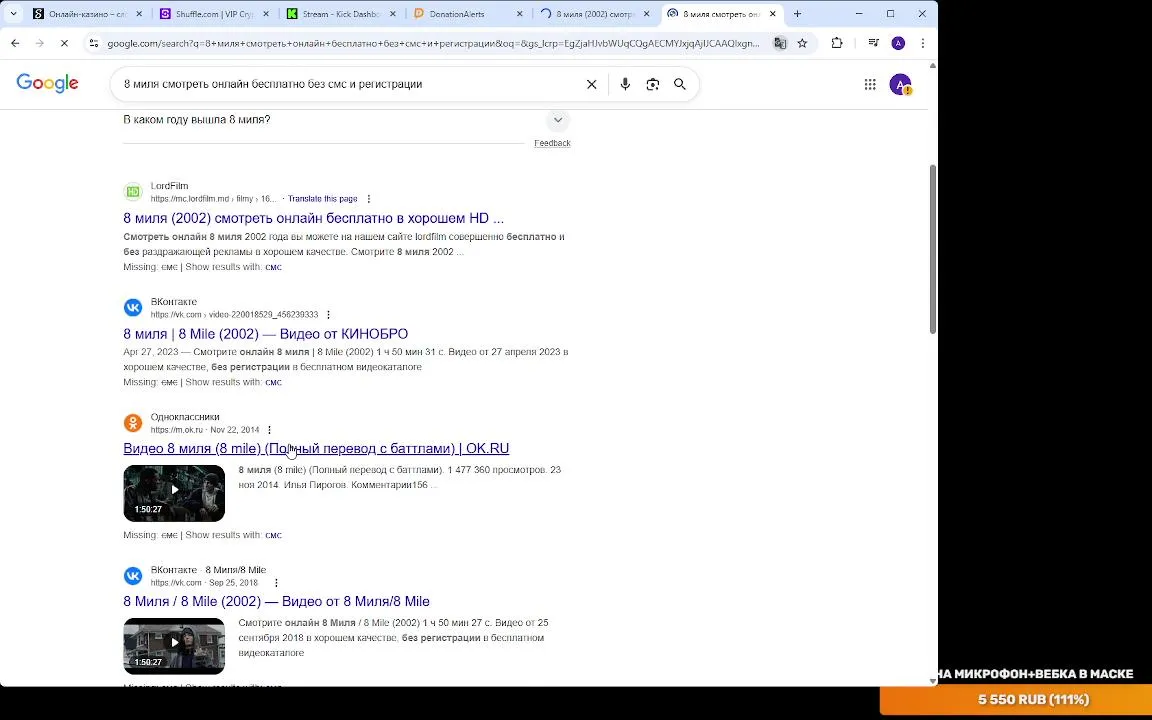Click the LordFilm site favicon
The height and width of the screenshot is (720, 1152).
133,192
